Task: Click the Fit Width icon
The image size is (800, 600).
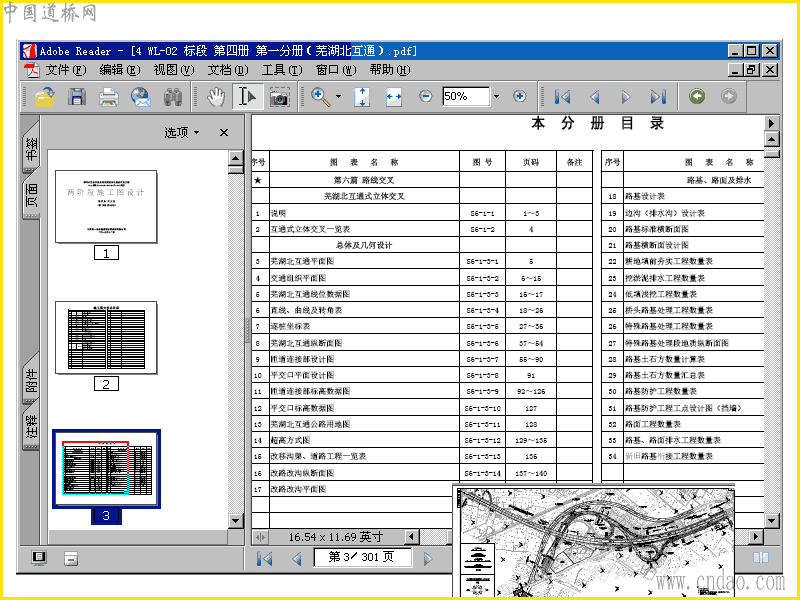Action: pyautogui.click(x=393, y=96)
